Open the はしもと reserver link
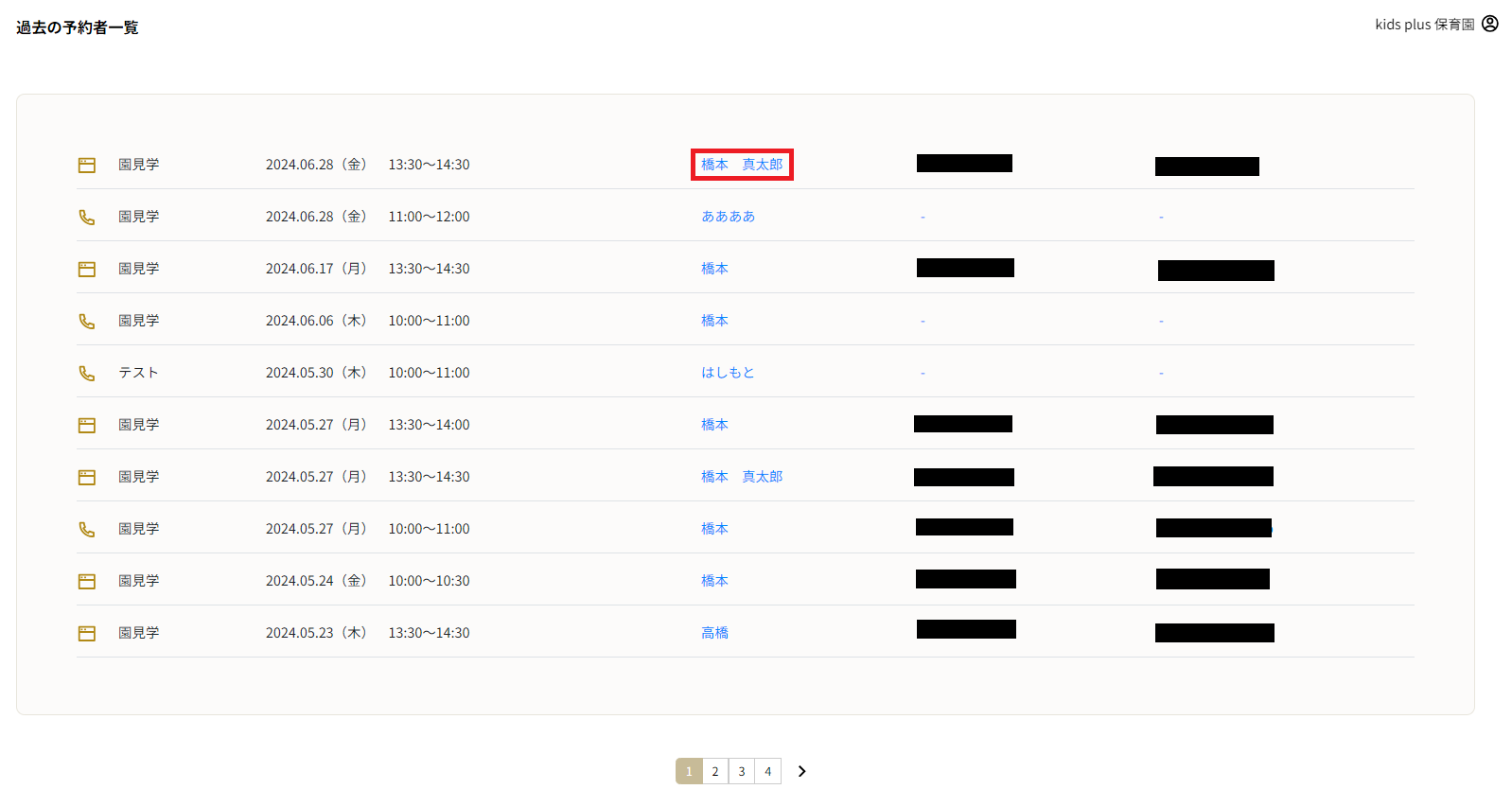The width and height of the screenshot is (1512, 807). point(728,373)
